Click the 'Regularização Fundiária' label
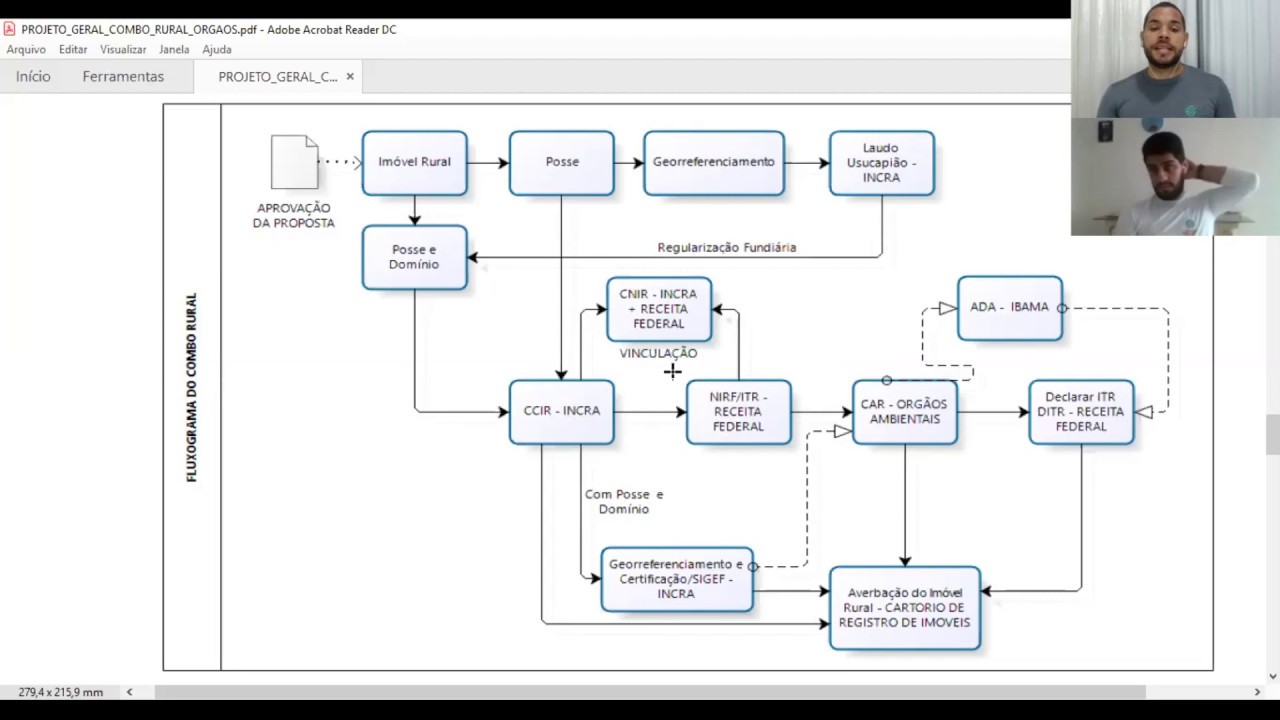1280x720 pixels. (727, 247)
